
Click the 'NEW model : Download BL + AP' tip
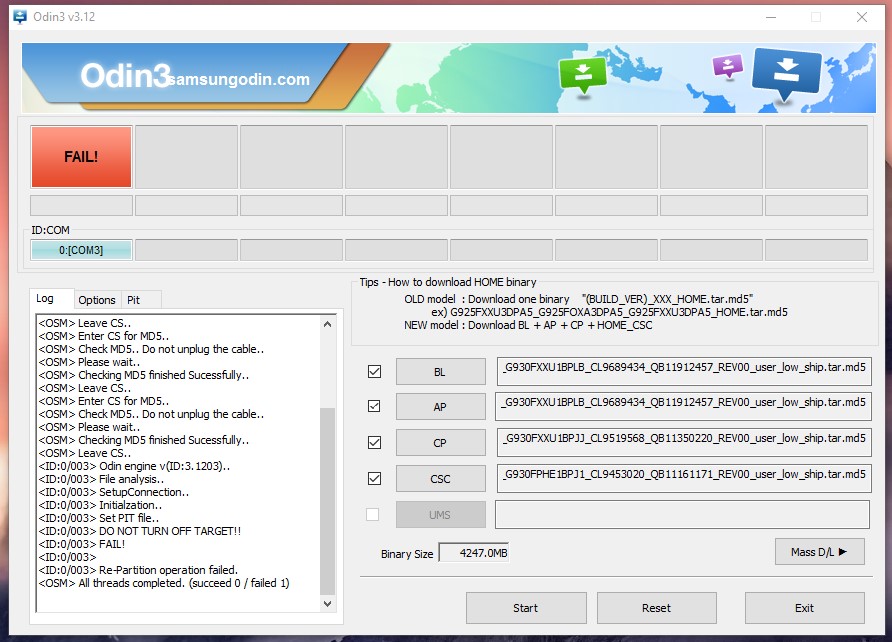point(528,325)
